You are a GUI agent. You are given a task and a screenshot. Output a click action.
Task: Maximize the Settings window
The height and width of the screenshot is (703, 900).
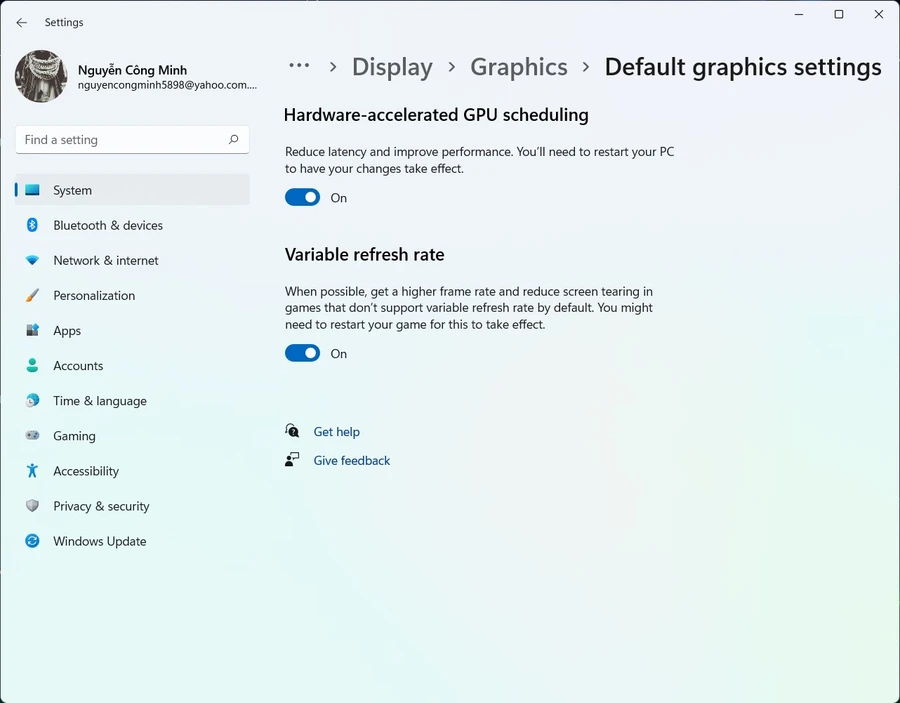(x=839, y=14)
